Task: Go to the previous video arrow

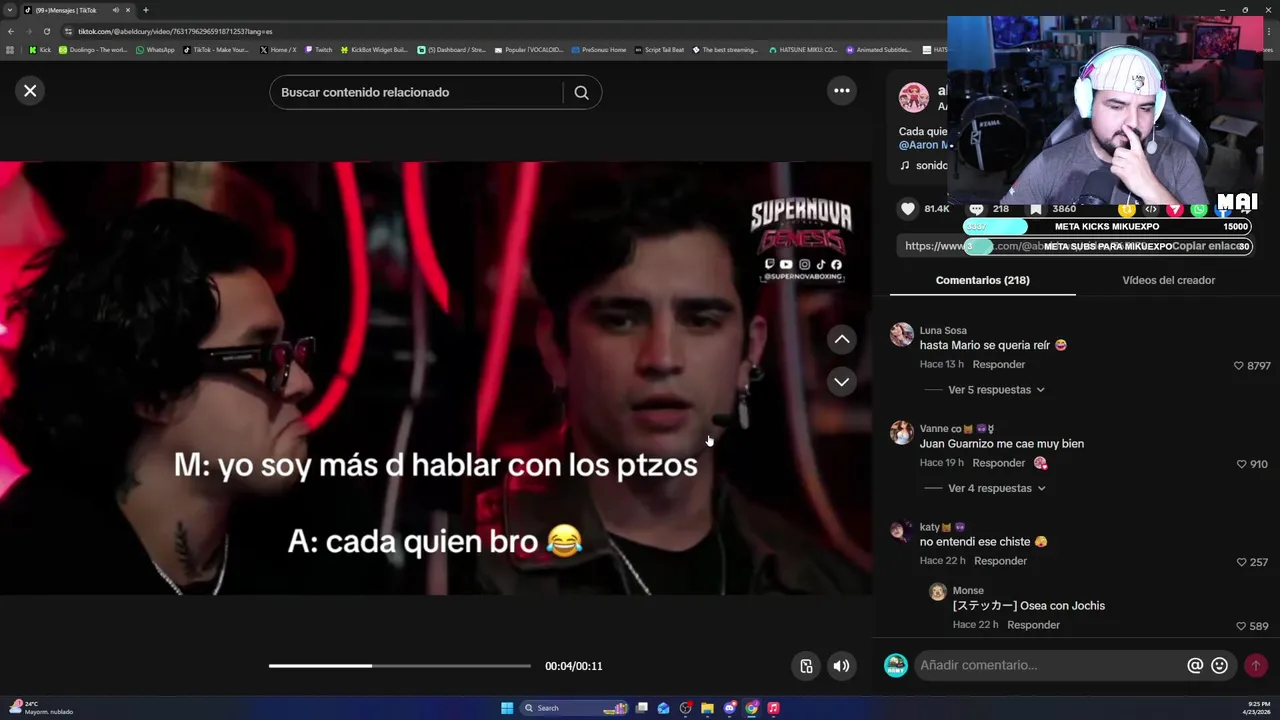Action: click(842, 339)
